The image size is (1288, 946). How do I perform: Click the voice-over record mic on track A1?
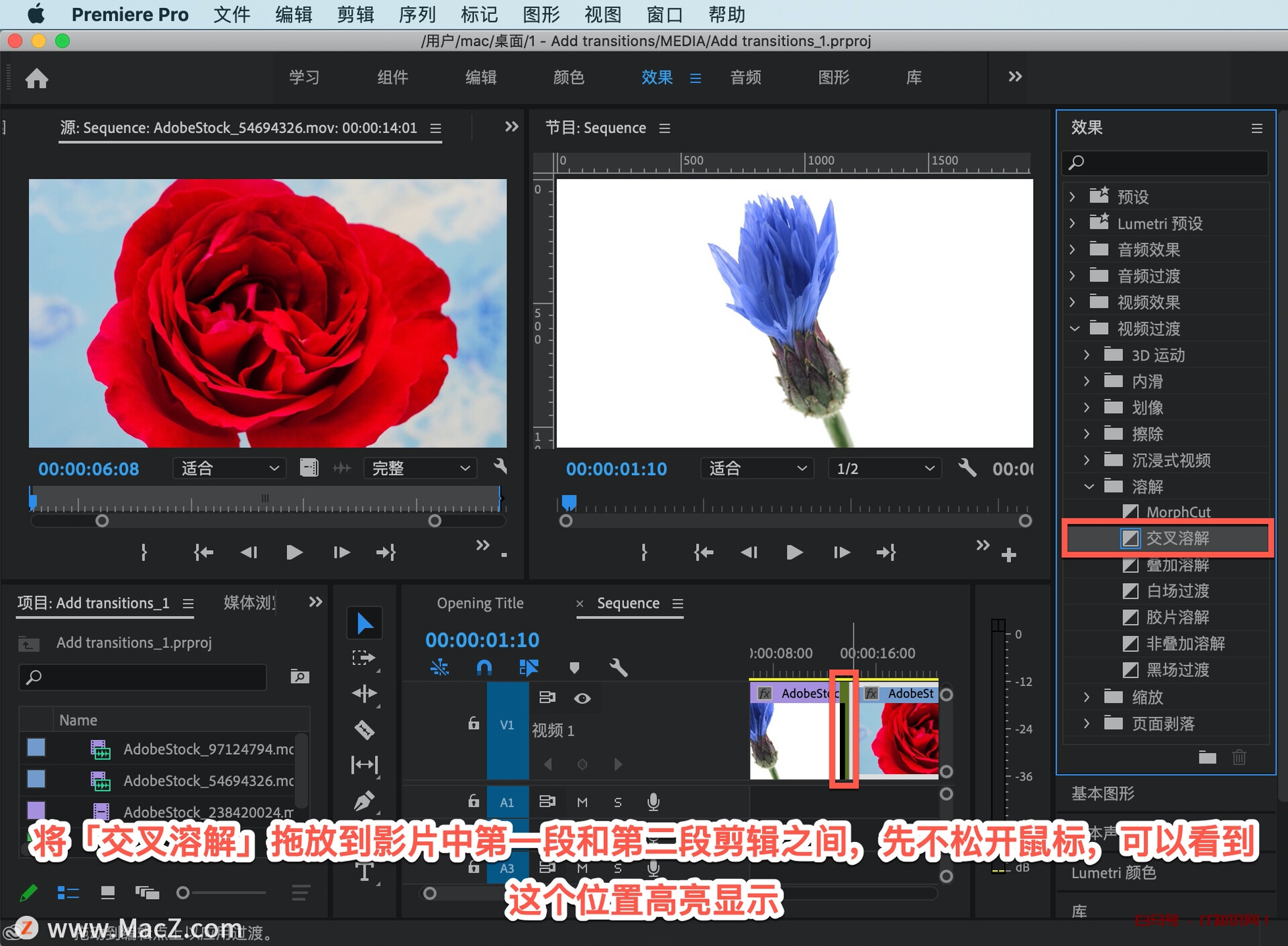coord(653,802)
